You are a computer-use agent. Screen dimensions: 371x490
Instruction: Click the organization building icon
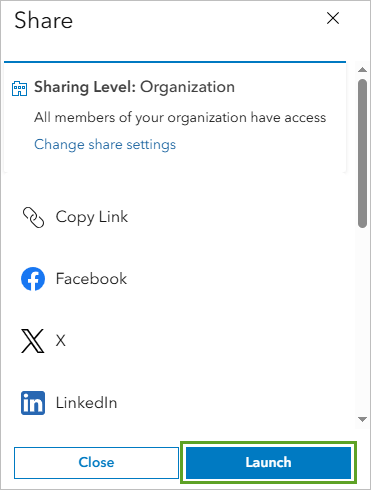(x=19, y=88)
